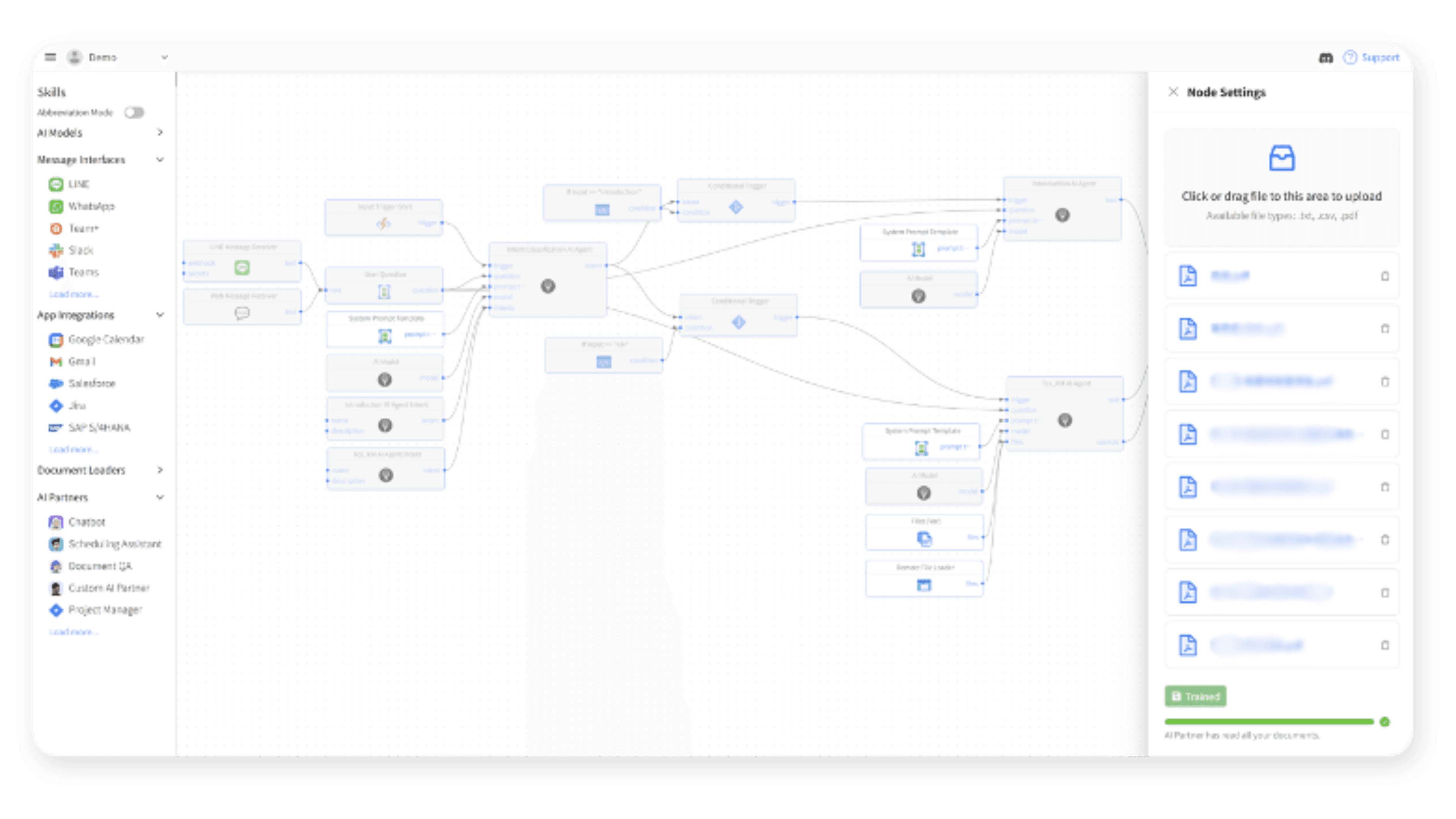Select the LINE Message Receiver node
This screenshot has width=1456, height=819.
(x=243, y=262)
